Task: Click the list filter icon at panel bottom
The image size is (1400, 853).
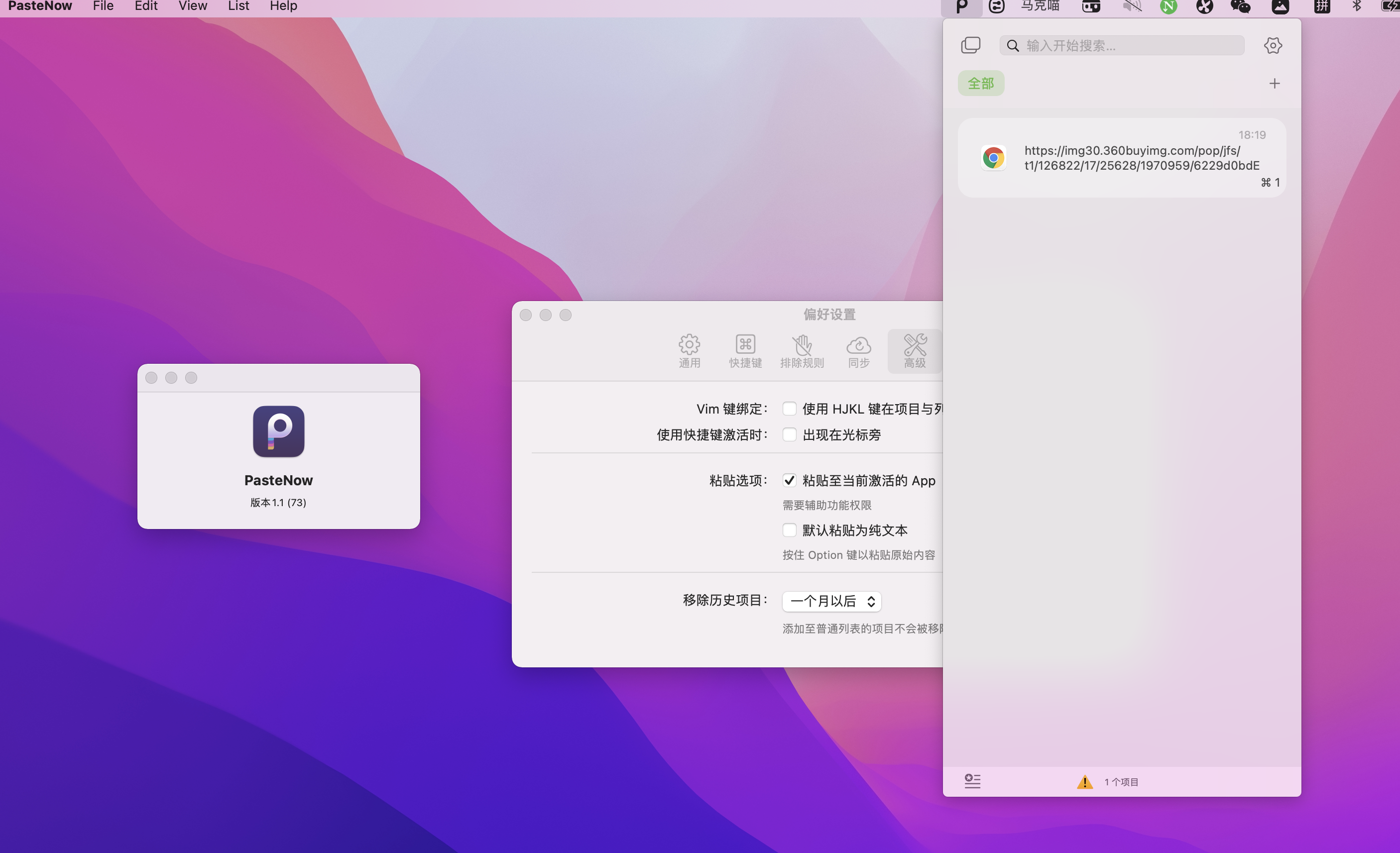Action: [972, 781]
